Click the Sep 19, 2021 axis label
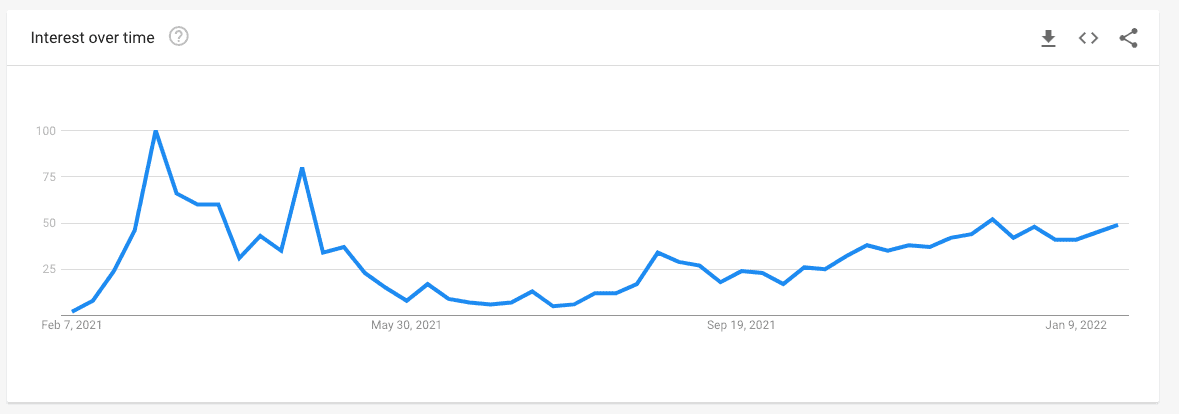Screen dimensions: 1179x414 coord(741,325)
